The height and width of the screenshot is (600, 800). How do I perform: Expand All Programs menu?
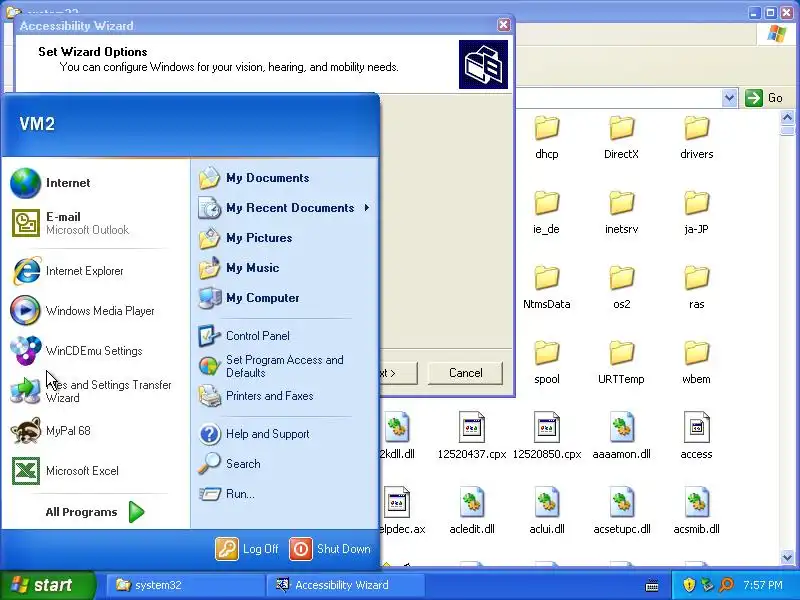click(x=95, y=512)
